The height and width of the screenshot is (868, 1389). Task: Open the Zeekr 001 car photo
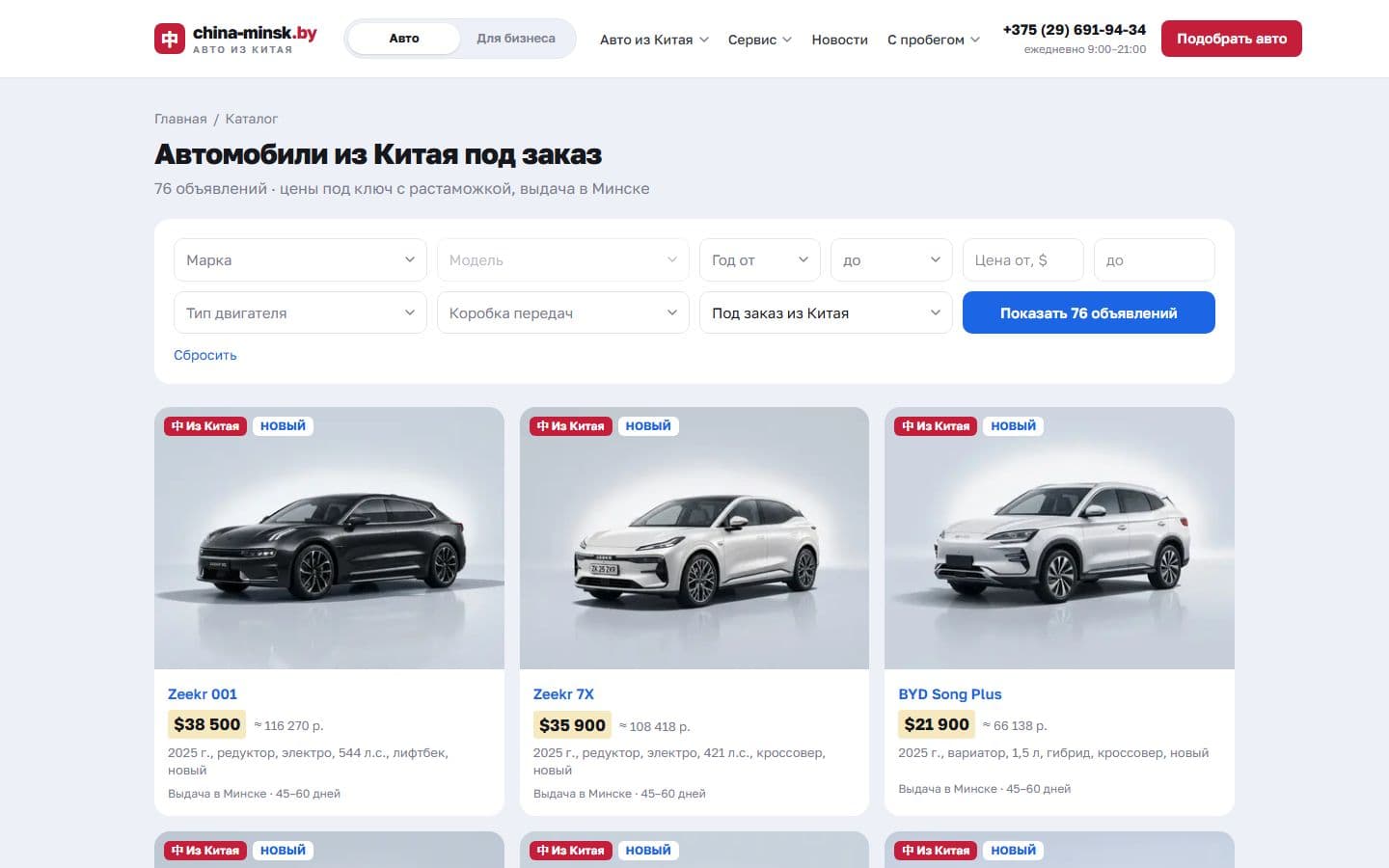[329, 538]
